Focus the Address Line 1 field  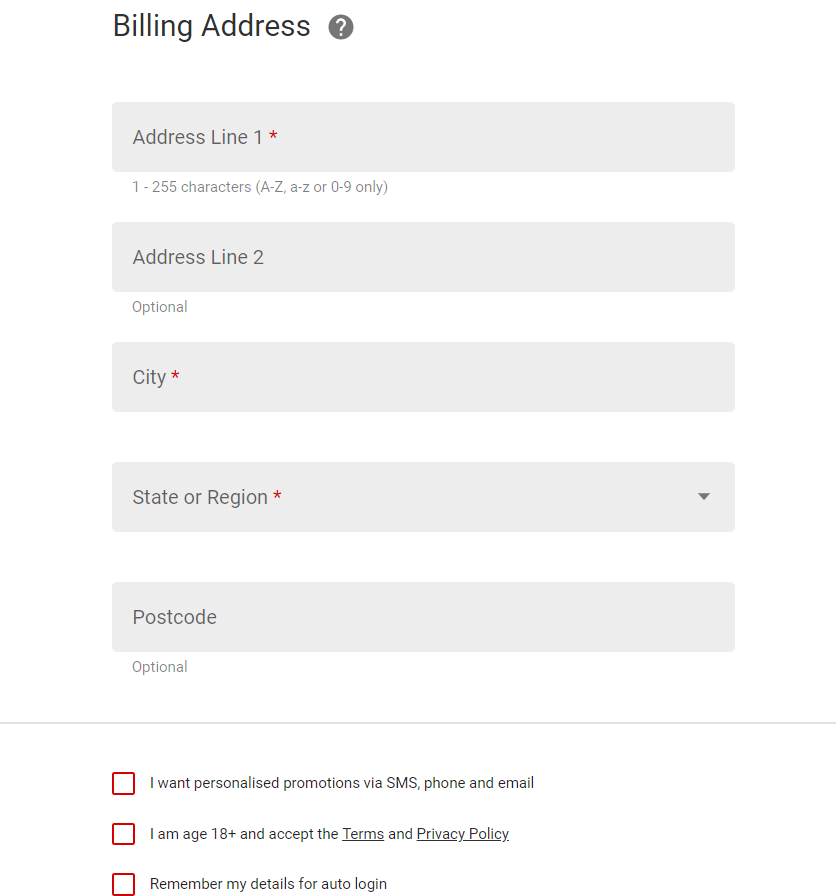423,137
